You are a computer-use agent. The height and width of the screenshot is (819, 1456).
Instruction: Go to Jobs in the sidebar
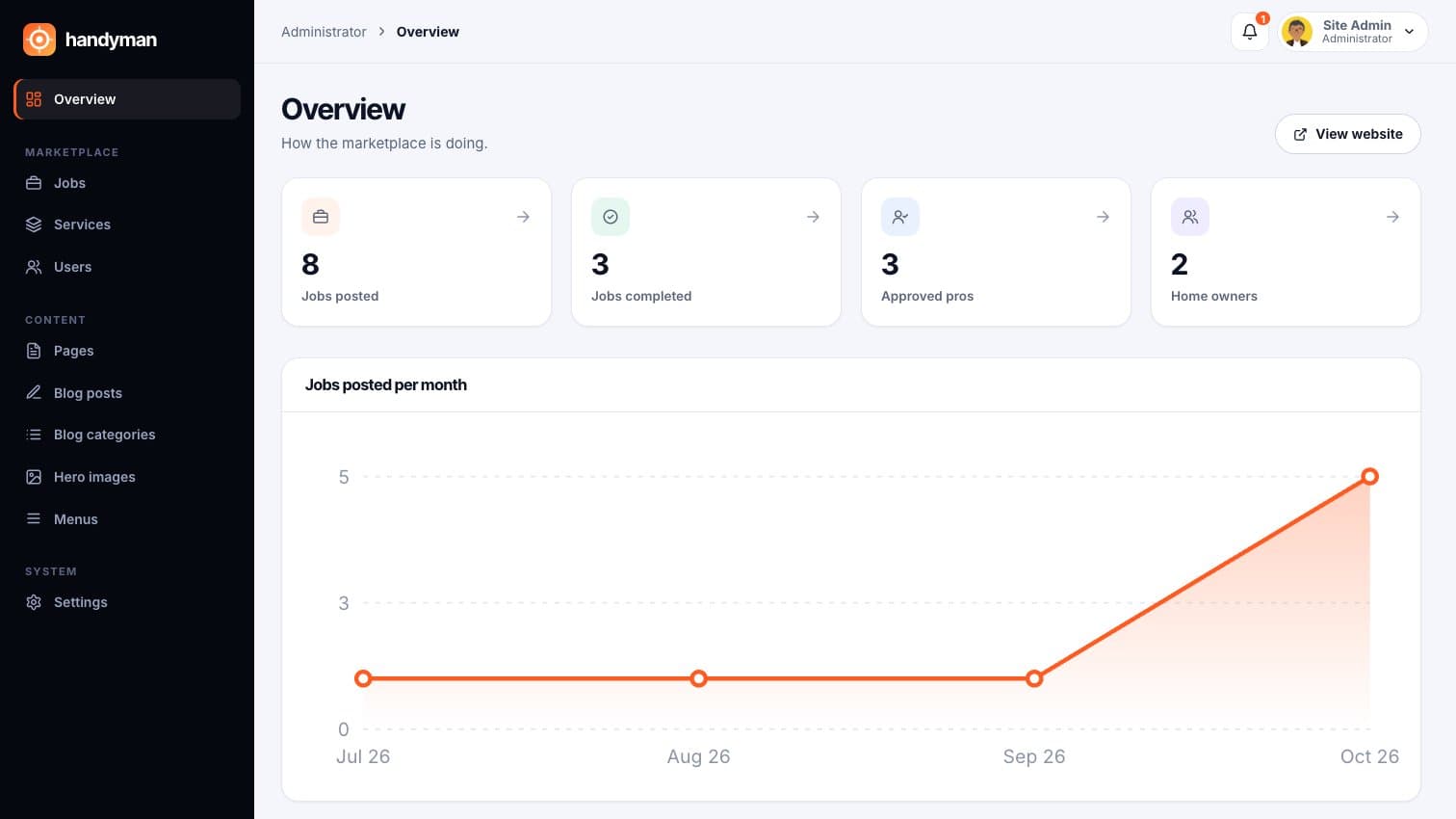[x=127, y=183]
